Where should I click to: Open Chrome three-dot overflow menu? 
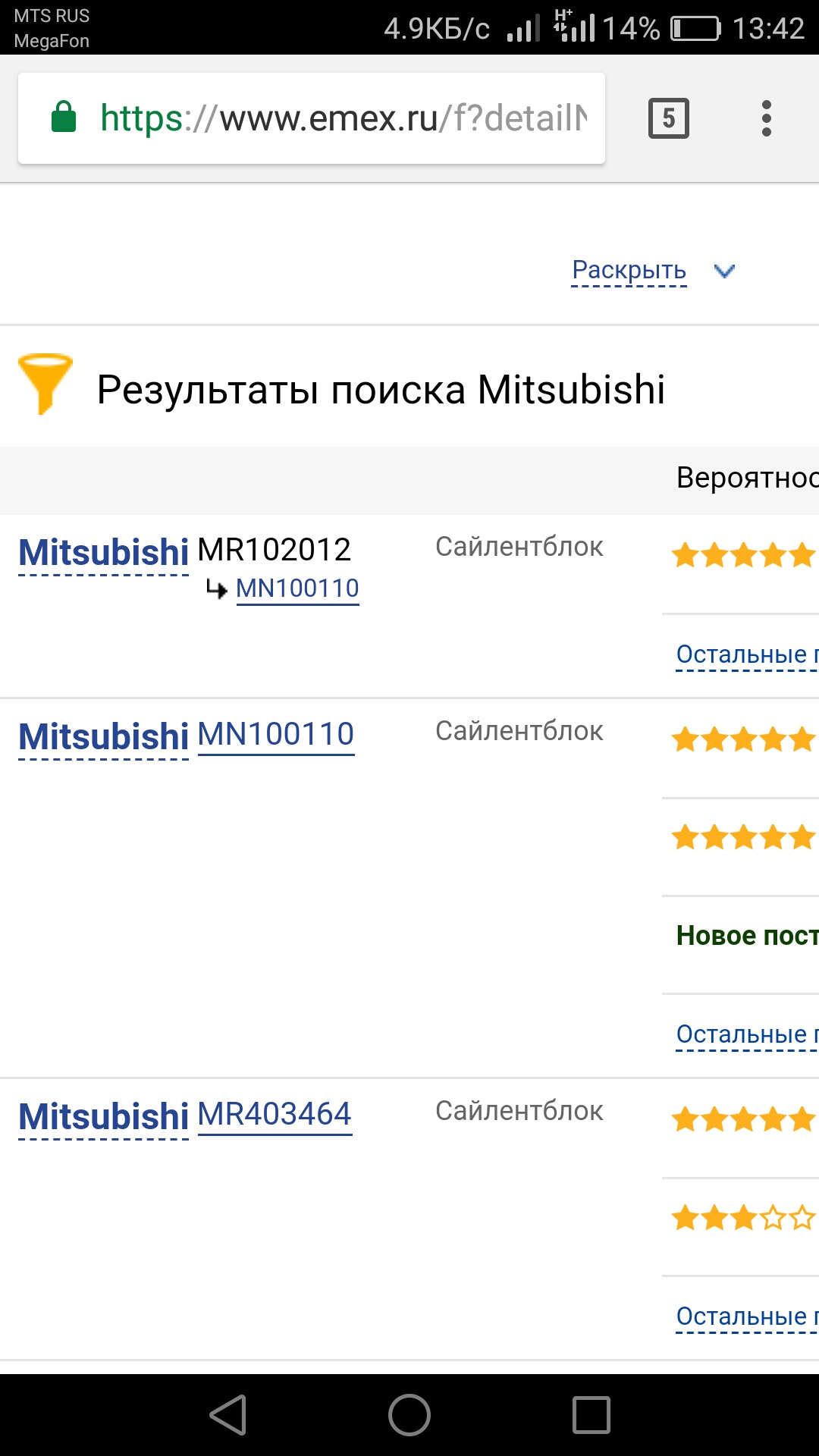click(766, 118)
